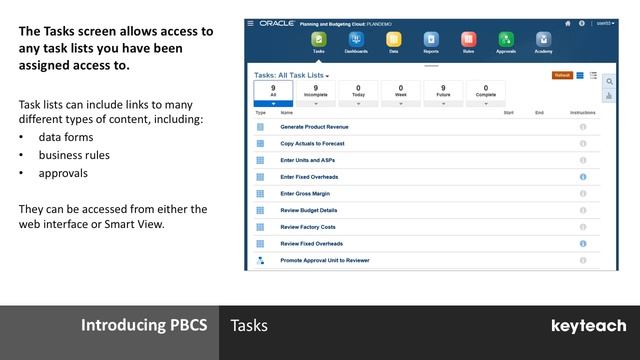
Task: Select the Incomplete tasks filter tile
Action: click(x=316, y=91)
